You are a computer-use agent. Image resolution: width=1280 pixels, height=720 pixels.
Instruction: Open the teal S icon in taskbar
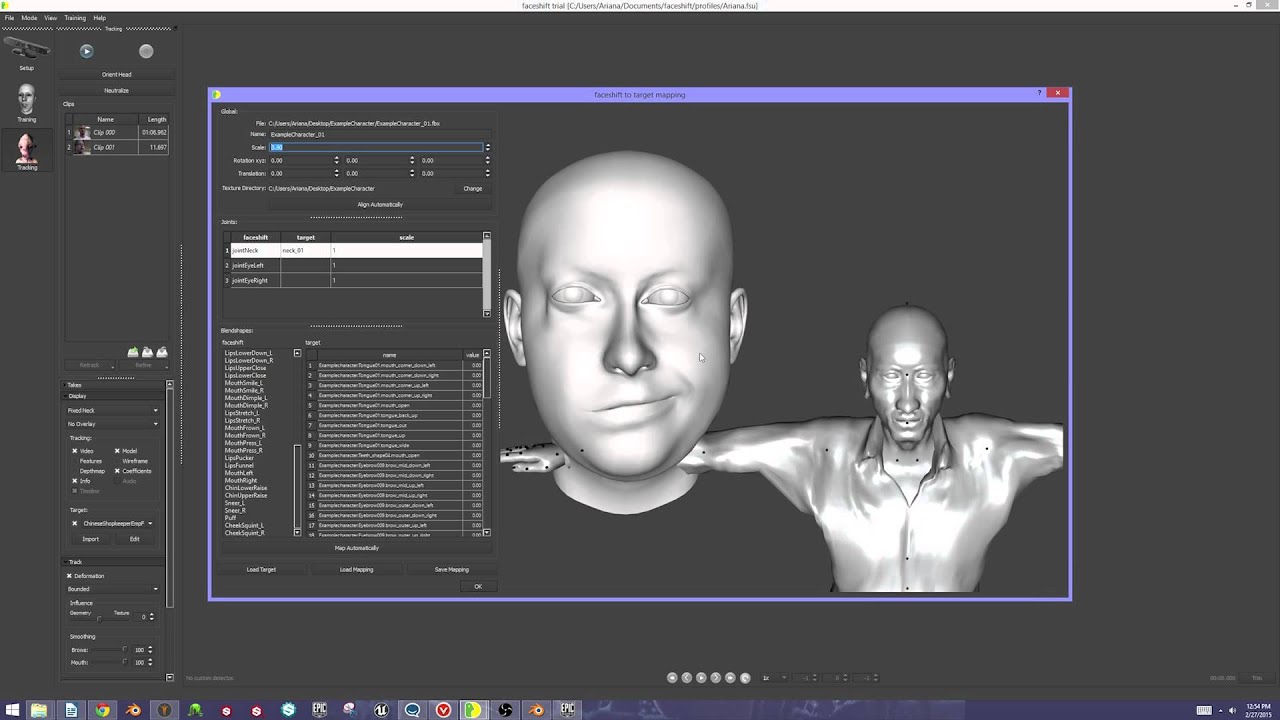coord(288,710)
